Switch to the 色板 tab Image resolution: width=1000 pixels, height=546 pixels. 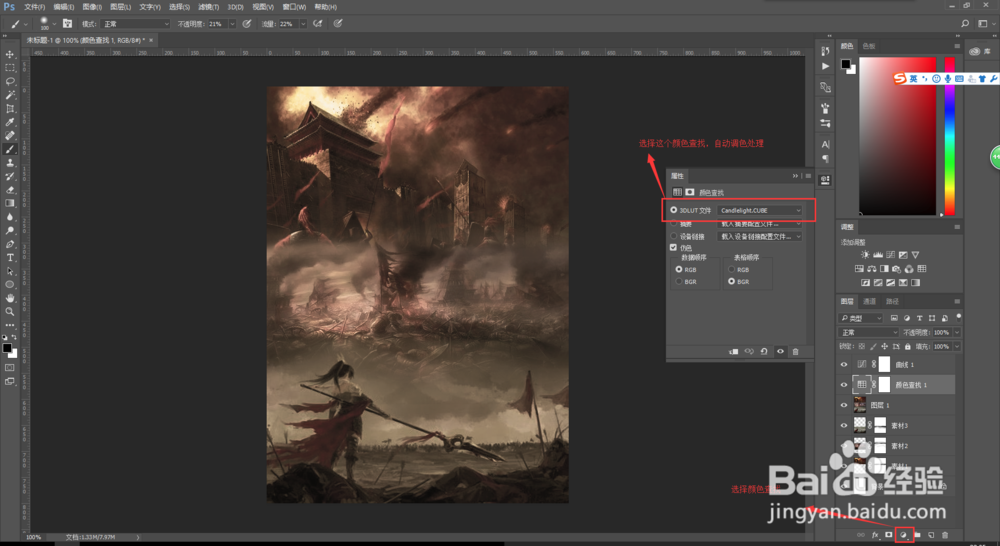click(x=869, y=46)
